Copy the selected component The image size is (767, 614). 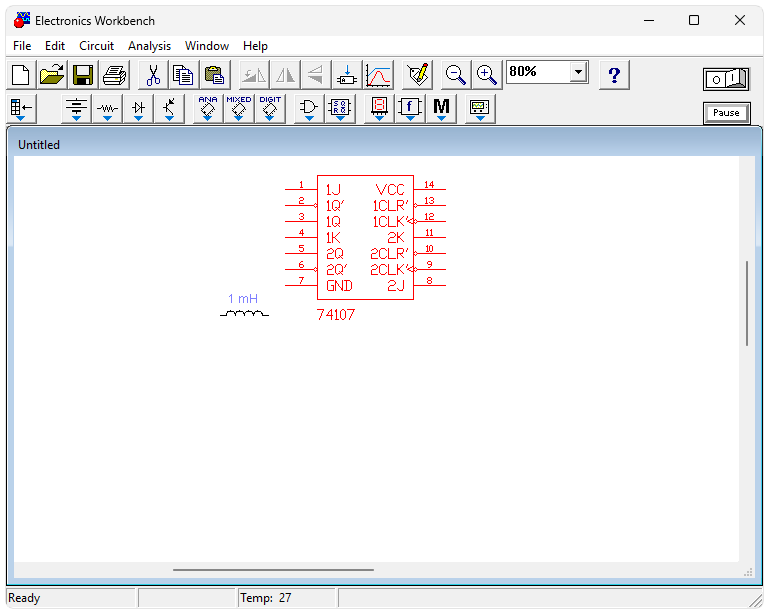(183, 75)
